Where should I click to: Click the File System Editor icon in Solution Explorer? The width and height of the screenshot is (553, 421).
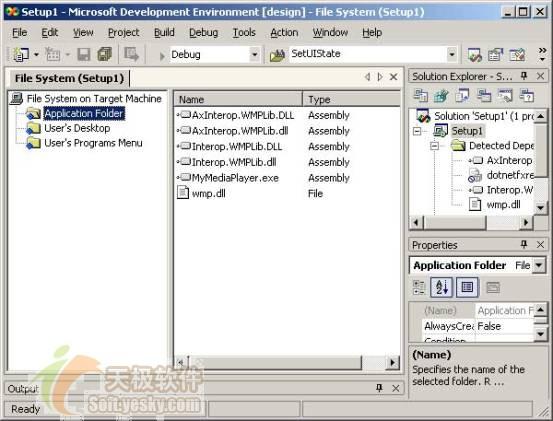420,96
